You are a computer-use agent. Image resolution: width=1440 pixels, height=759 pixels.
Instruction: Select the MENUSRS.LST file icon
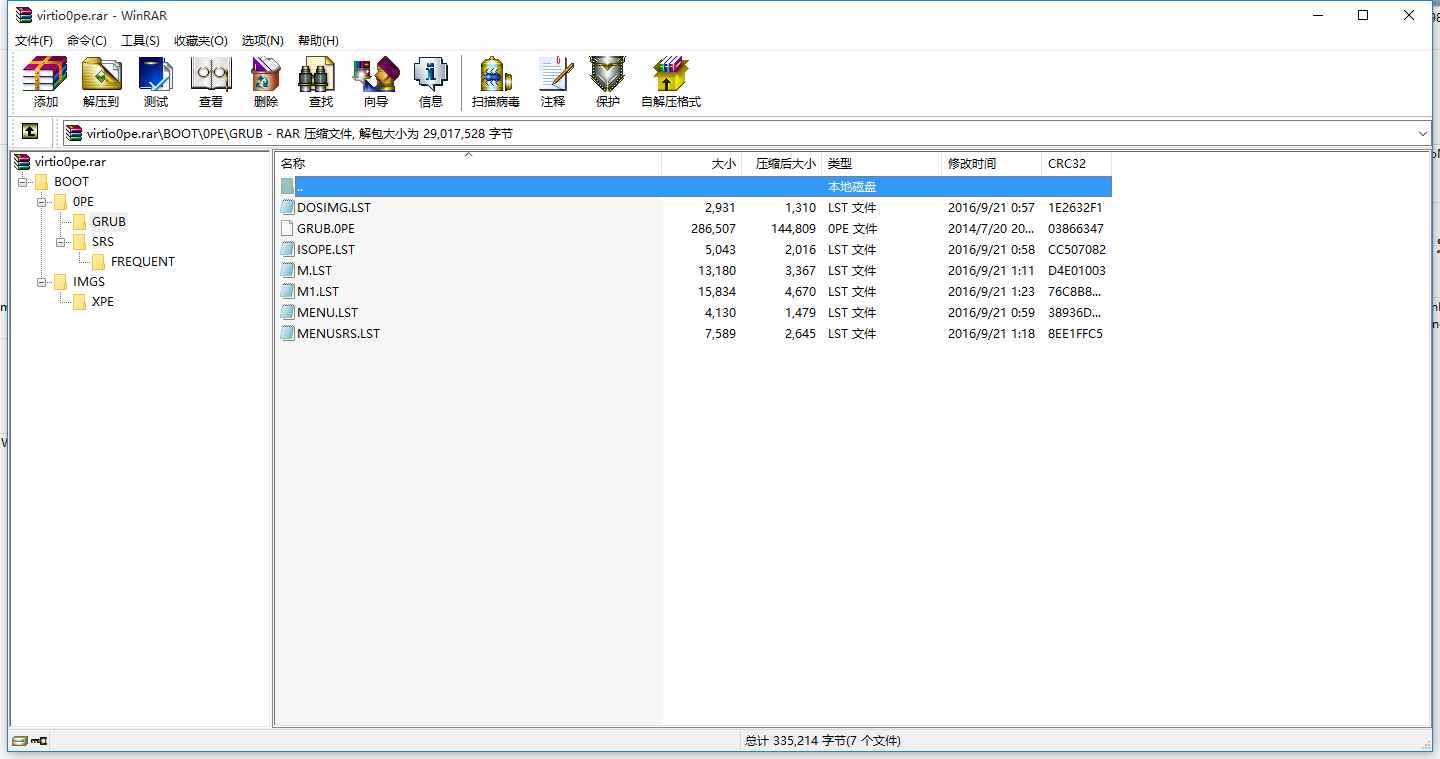[288, 334]
